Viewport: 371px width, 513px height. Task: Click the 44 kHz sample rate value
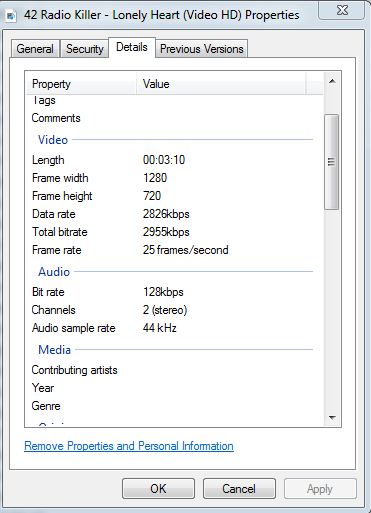[x=160, y=328]
